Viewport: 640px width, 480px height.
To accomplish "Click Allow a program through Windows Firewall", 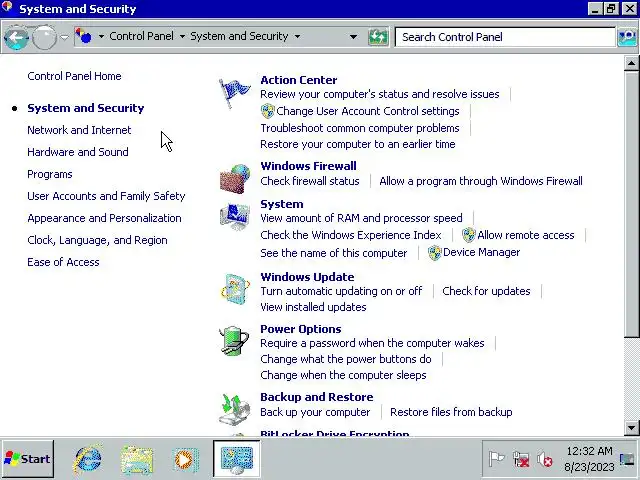I will pyautogui.click(x=481, y=181).
